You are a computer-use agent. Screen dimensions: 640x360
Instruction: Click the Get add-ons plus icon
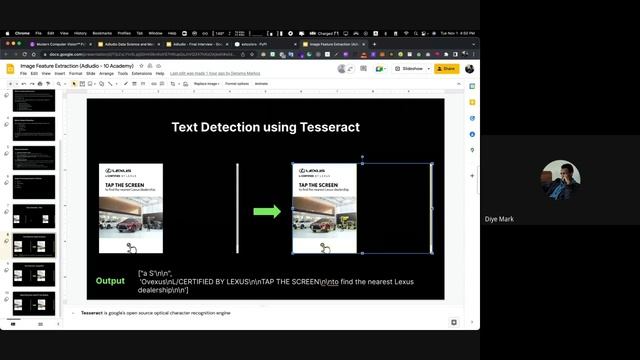click(472, 176)
